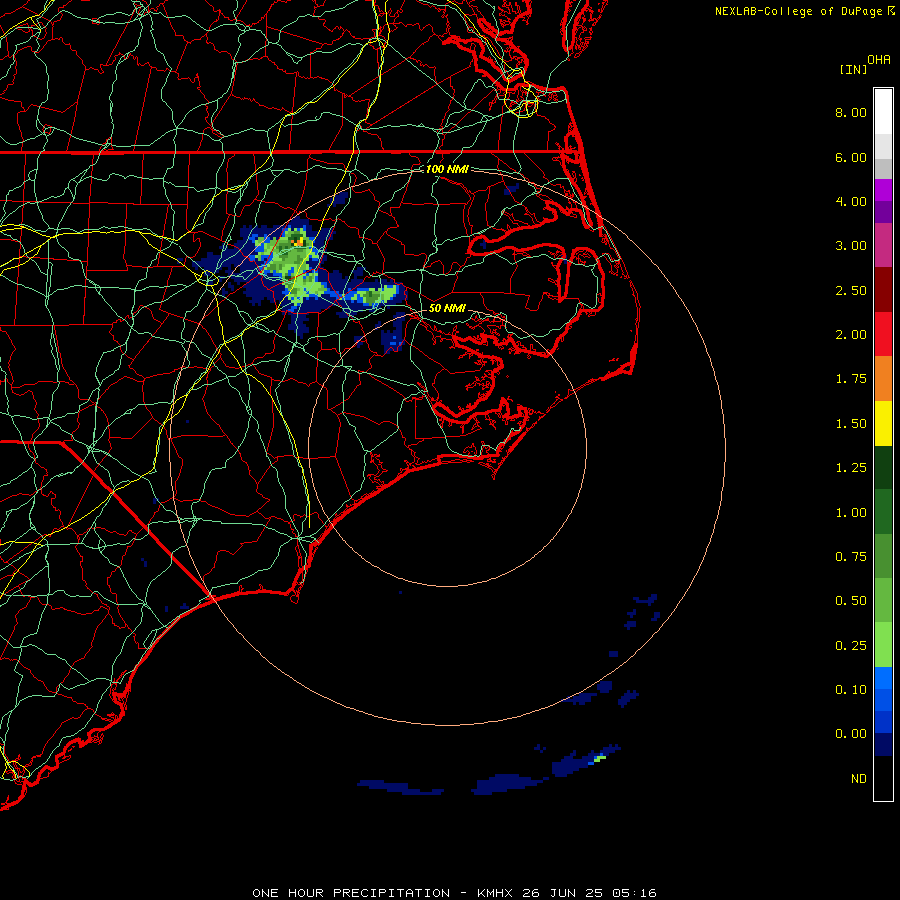Image resolution: width=900 pixels, height=900 pixels.
Task: Pick the green swatch beside 1.00
Action: pyautogui.click(x=883, y=512)
